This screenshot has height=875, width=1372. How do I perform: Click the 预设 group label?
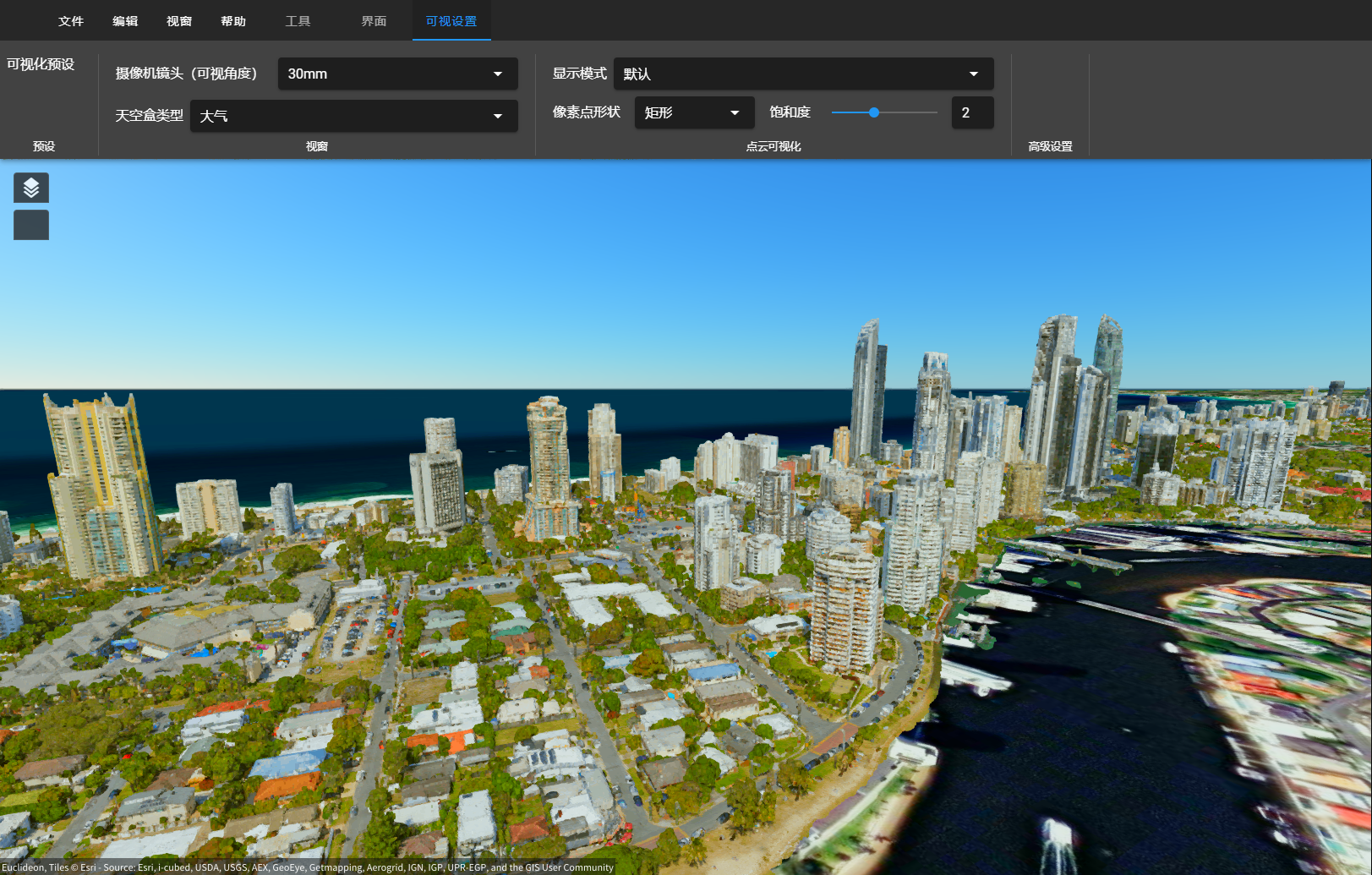44,146
